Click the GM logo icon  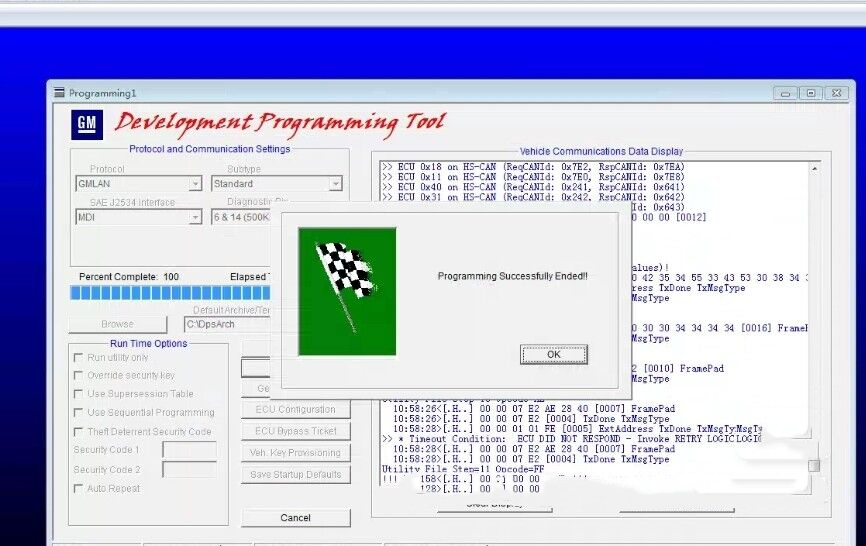pos(87,124)
